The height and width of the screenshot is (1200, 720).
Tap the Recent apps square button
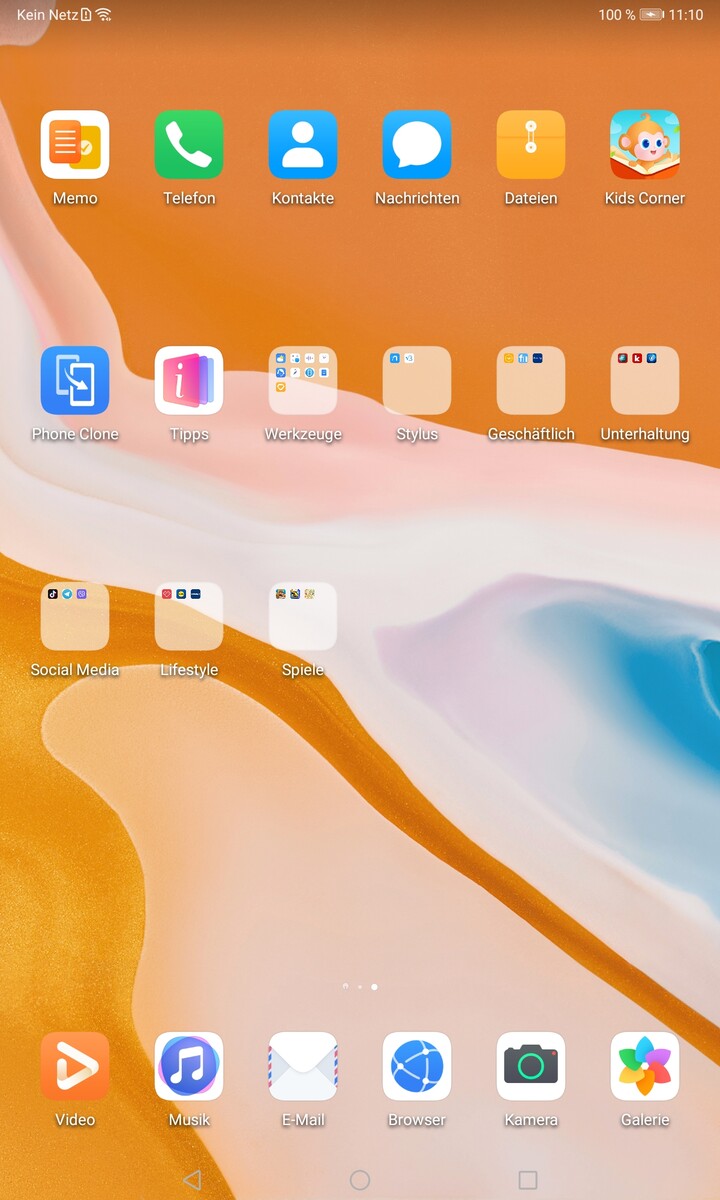pos(528,1180)
